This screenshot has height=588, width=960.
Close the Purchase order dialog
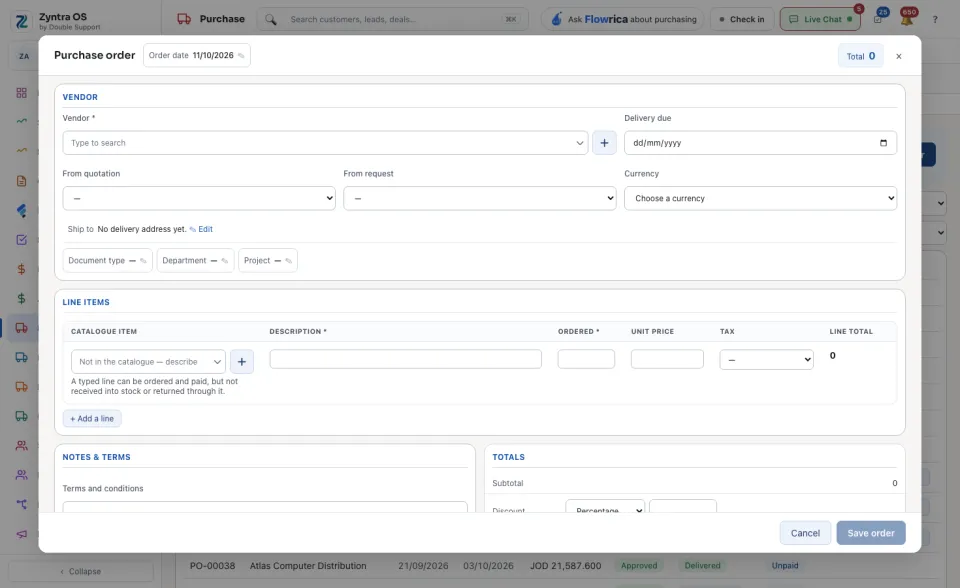click(899, 56)
